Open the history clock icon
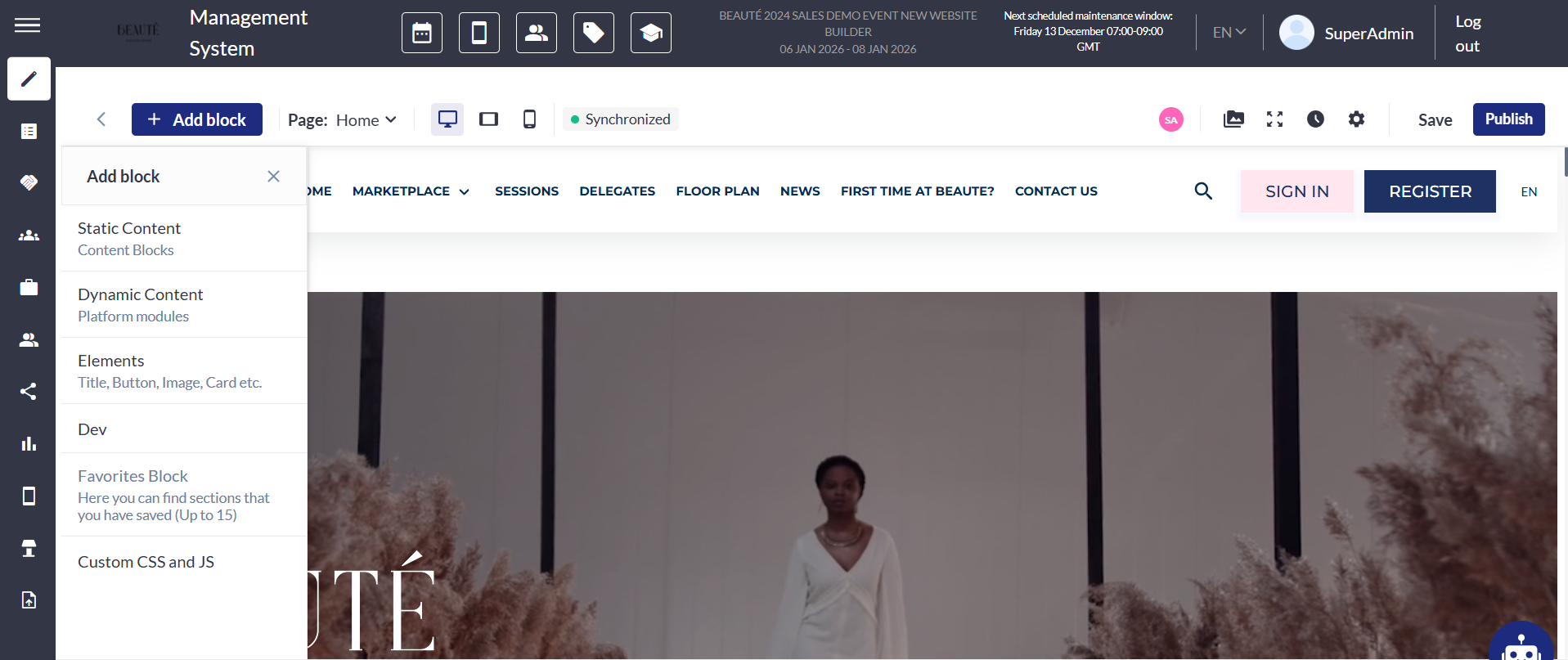This screenshot has width=1568, height=660. coord(1315,119)
